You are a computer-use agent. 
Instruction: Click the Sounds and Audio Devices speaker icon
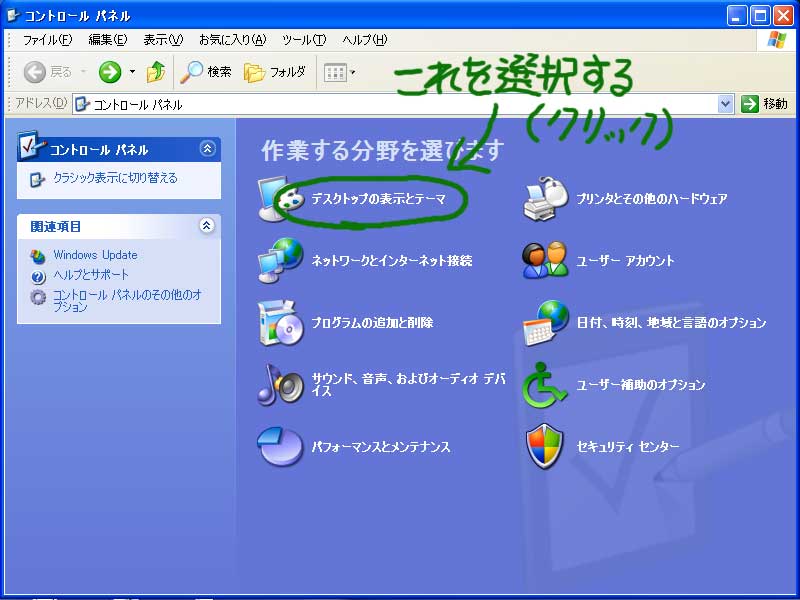[x=281, y=385]
